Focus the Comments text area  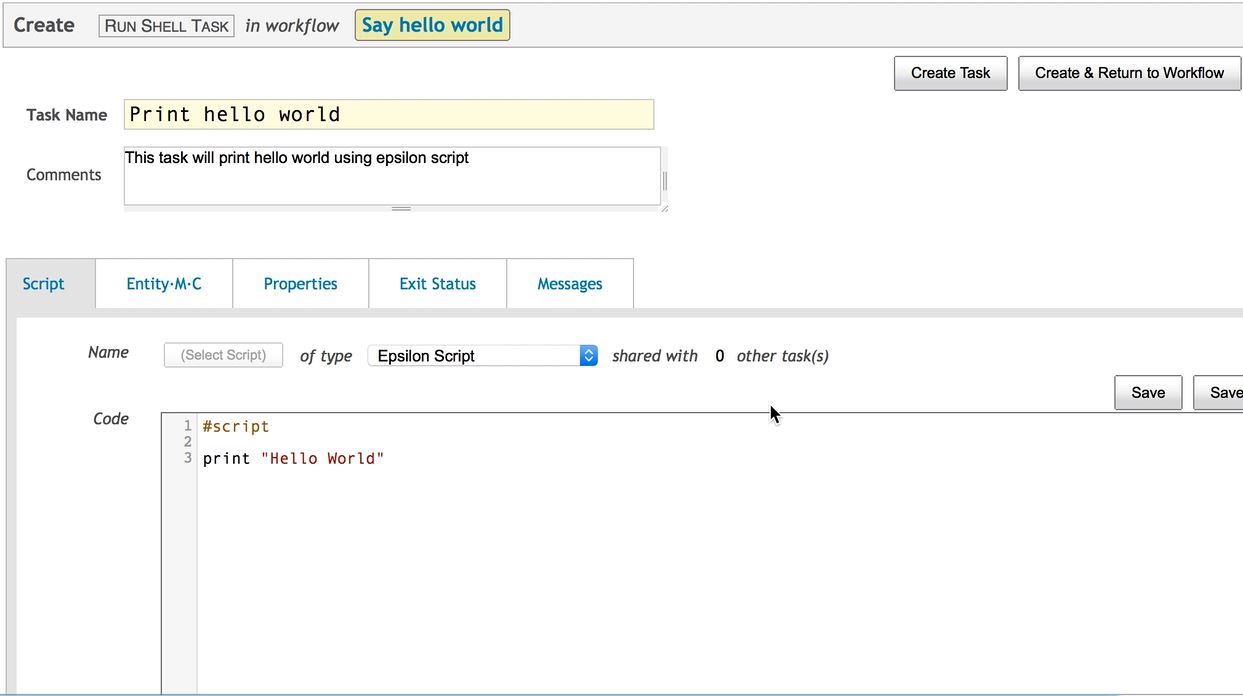click(392, 176)
